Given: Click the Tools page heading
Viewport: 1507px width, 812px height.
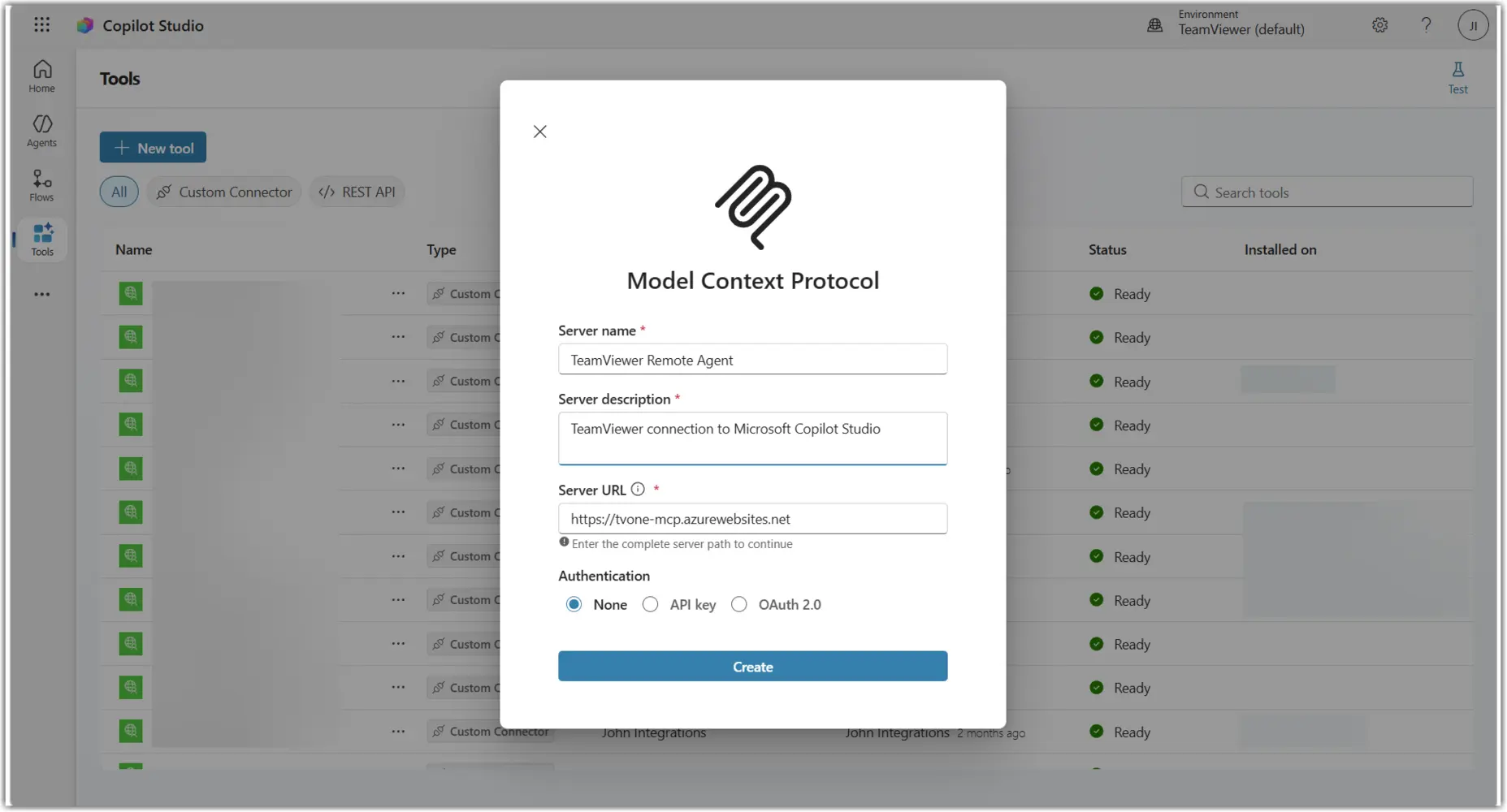Looking at the screenshot, I should tap(120, 79).
